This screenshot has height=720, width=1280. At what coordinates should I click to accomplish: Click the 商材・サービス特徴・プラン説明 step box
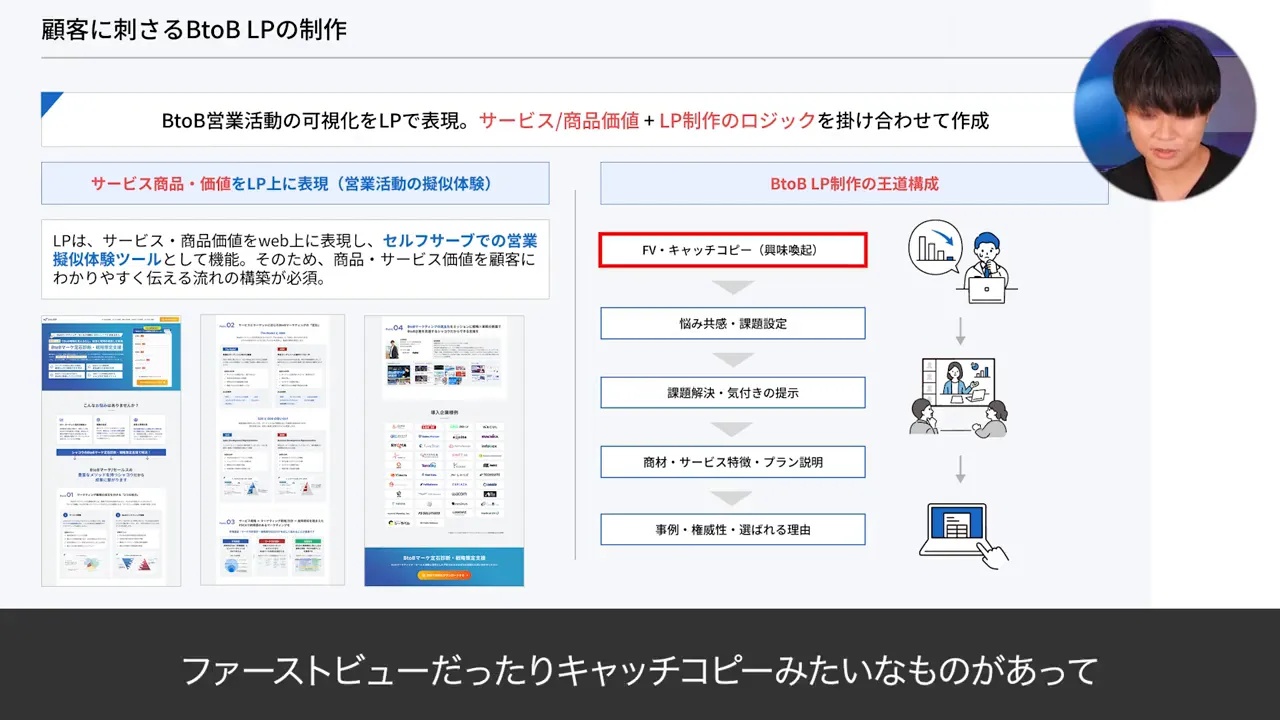732,461
